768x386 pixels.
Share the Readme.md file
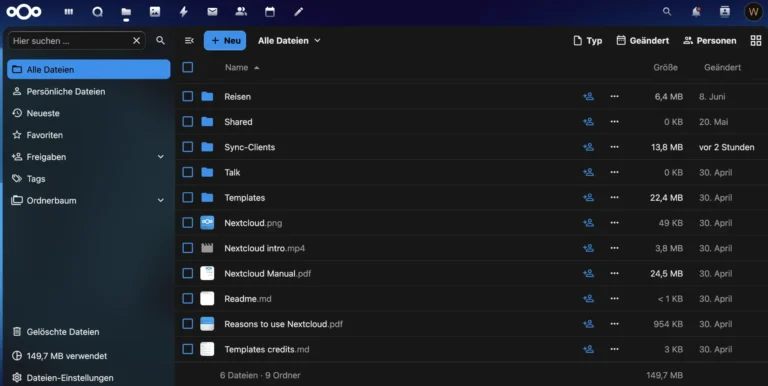(x=588, y=298)
